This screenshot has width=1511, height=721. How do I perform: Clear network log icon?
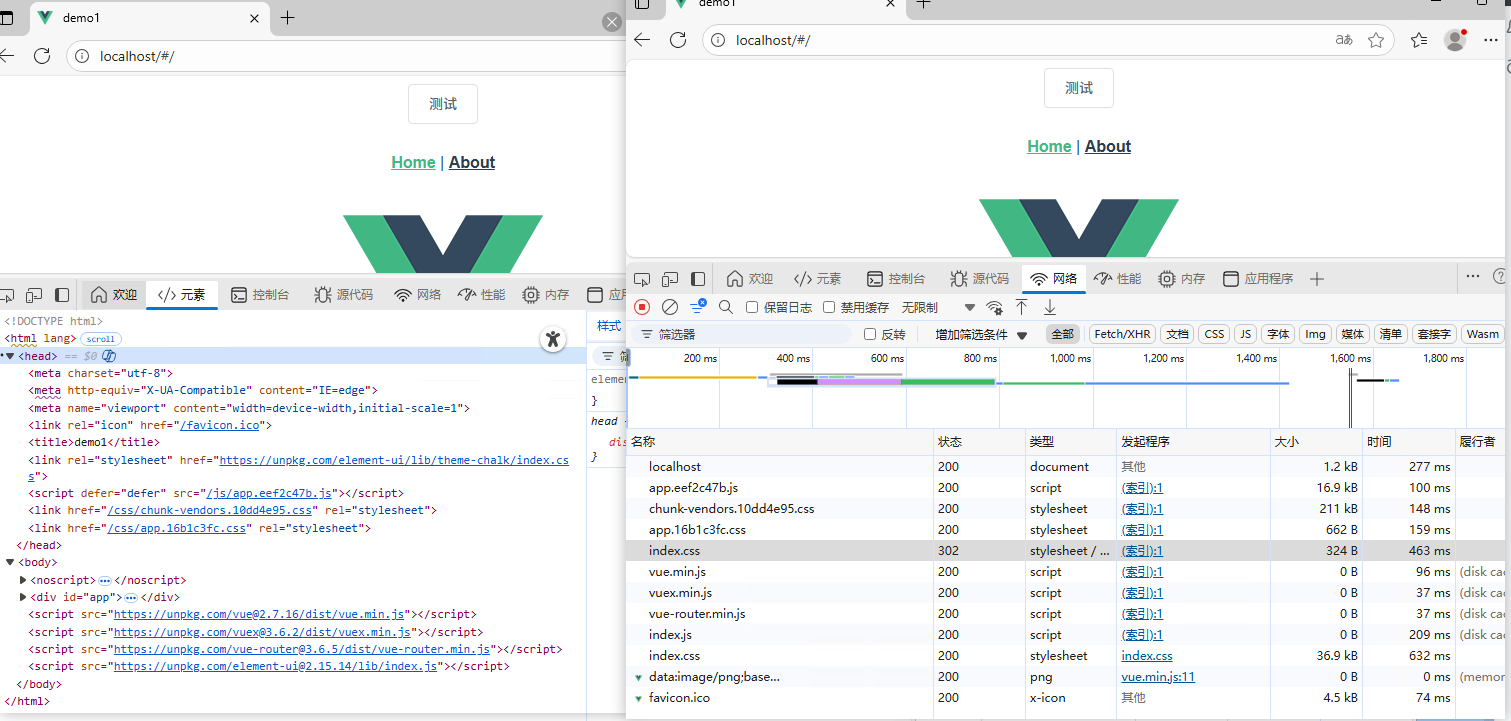click(x=670, y=307)
